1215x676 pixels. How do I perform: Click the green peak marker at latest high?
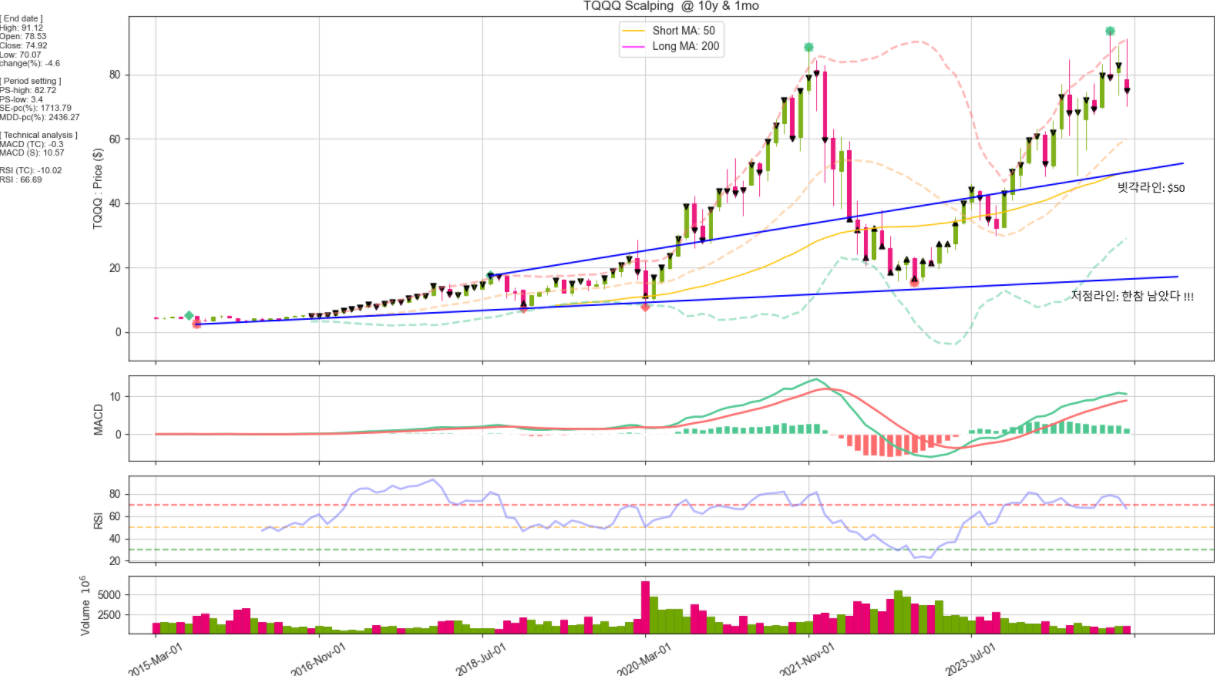tap(1110, 32)
